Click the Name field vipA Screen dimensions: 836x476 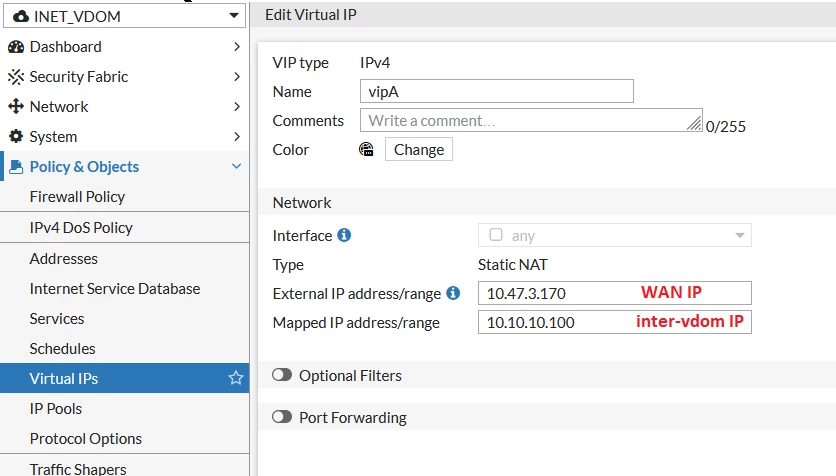click(x=497, y=91)
